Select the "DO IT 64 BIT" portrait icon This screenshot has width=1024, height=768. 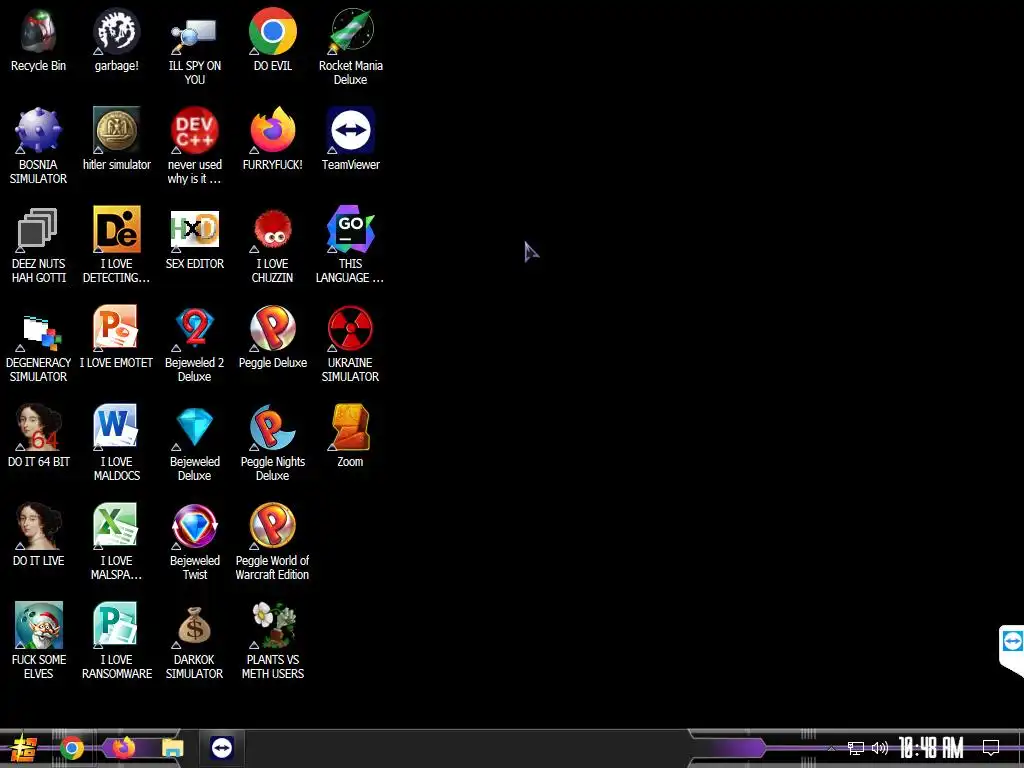pyautogui.click(x=38, y=428)
